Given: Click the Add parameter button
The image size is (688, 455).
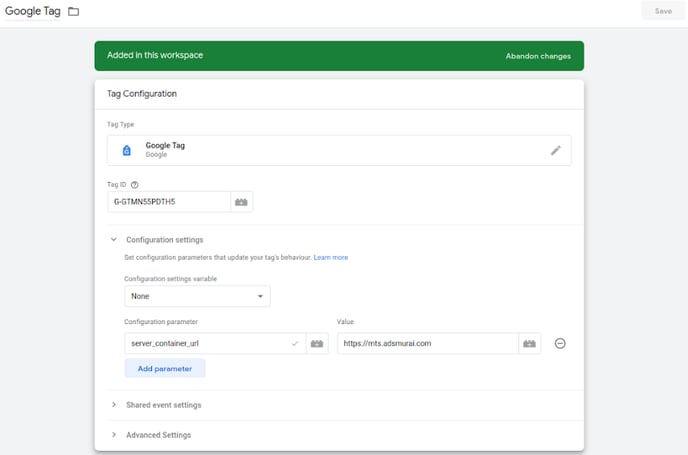Looking at the screenshot, I should coord(165,369).
